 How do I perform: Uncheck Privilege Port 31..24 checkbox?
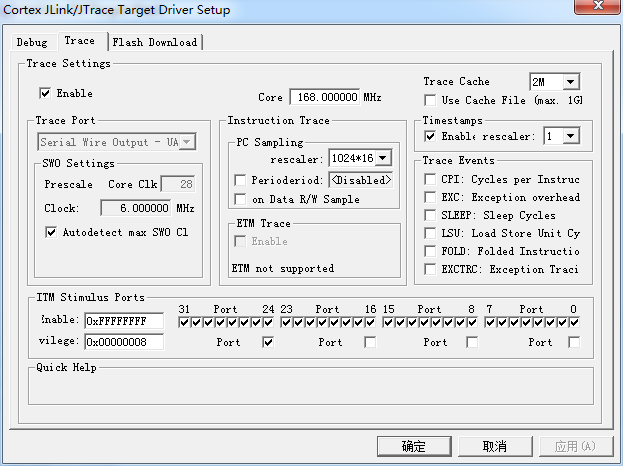pos(268,342)
